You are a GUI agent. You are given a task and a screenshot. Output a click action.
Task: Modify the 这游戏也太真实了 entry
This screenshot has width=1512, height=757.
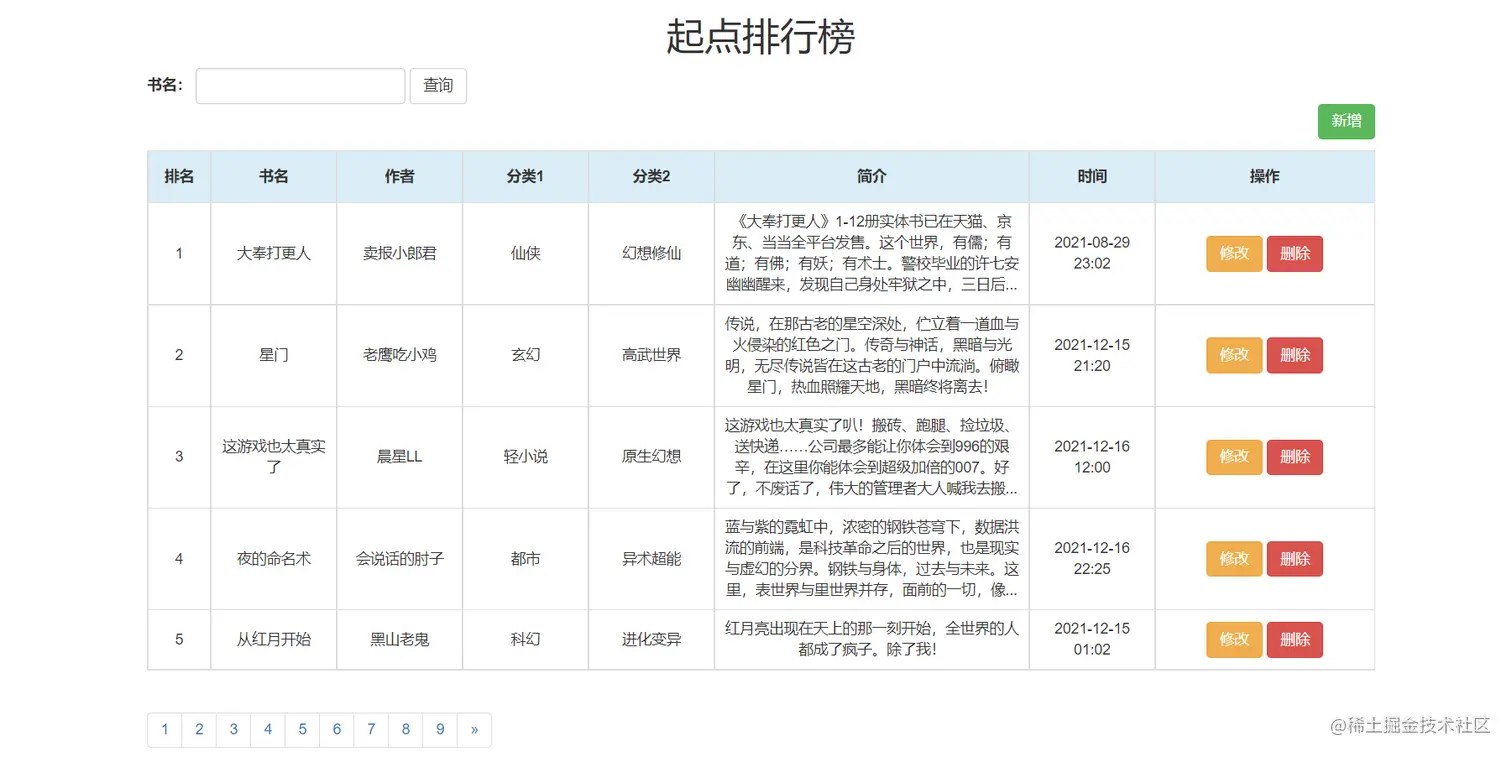1234,457
